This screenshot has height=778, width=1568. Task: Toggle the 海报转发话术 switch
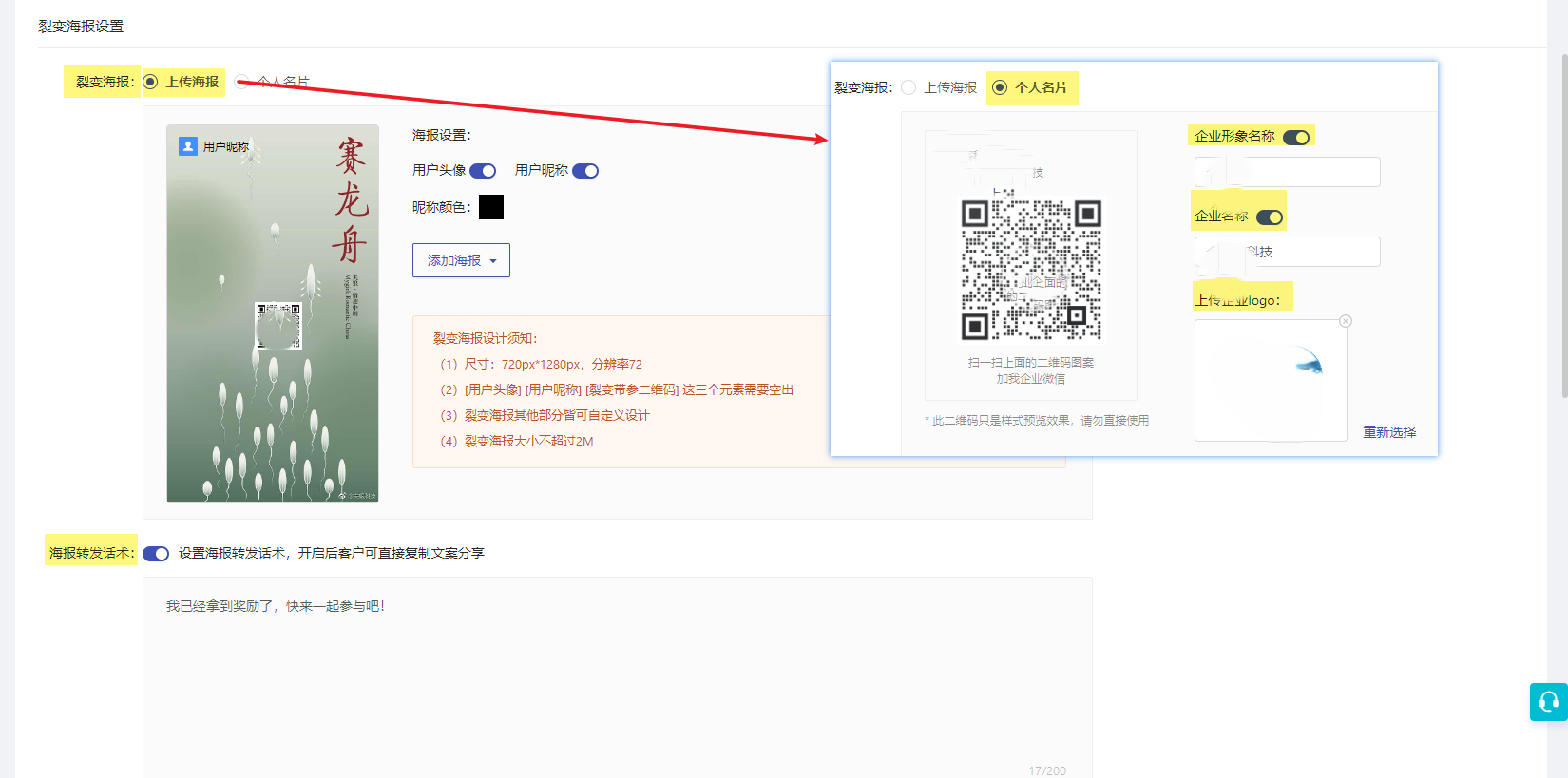pos(156,554)
